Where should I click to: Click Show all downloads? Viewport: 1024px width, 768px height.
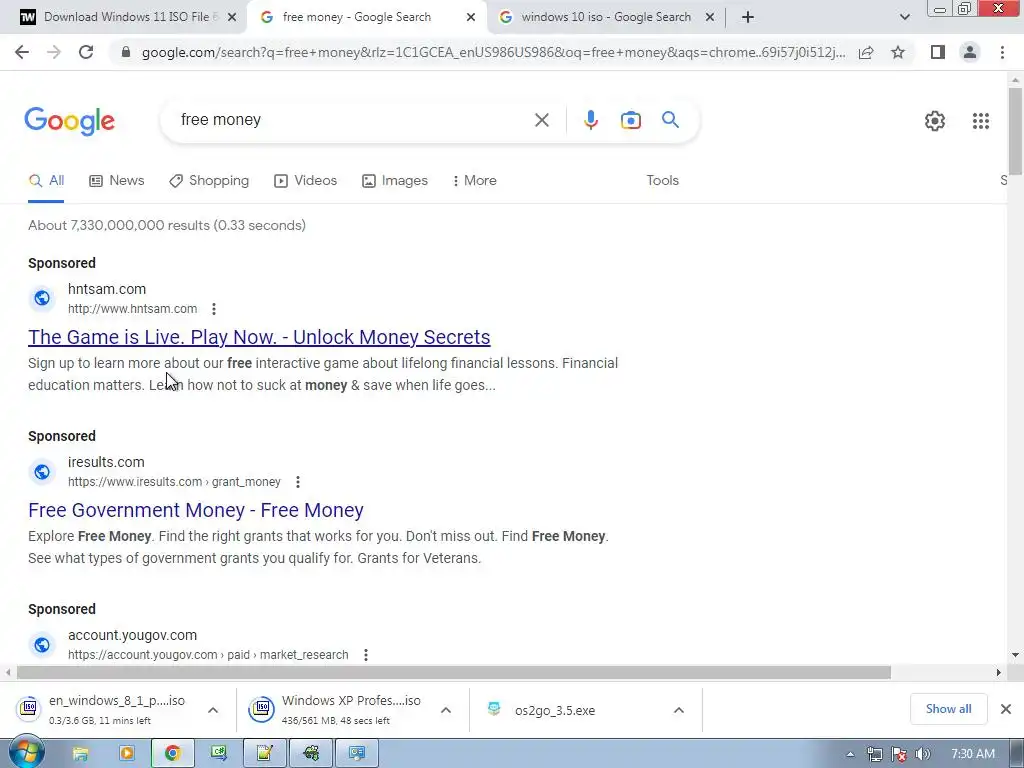[x=948, y=709]
